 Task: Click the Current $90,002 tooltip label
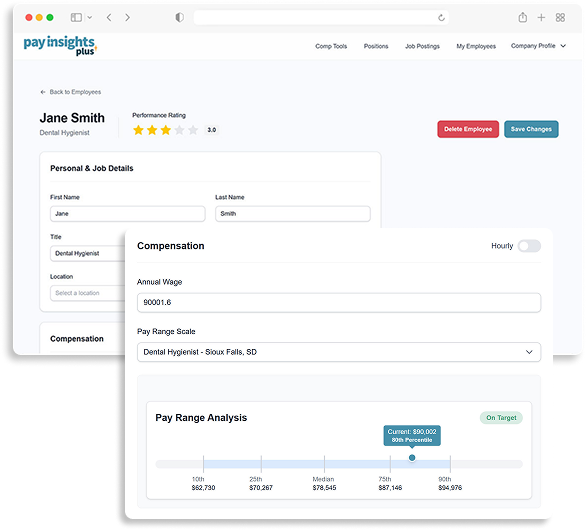pyautogui.click(x=412, y=435)
